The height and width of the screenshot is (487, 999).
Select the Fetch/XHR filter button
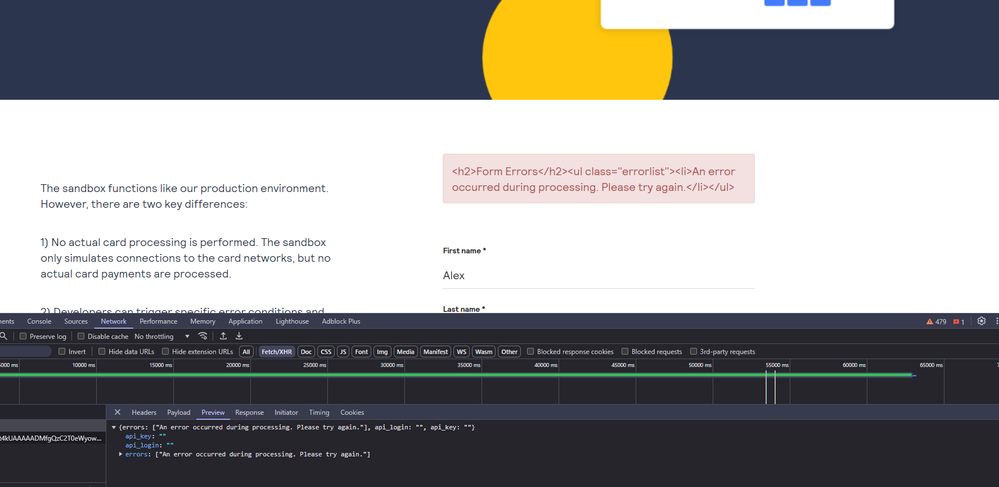(276, 351)
